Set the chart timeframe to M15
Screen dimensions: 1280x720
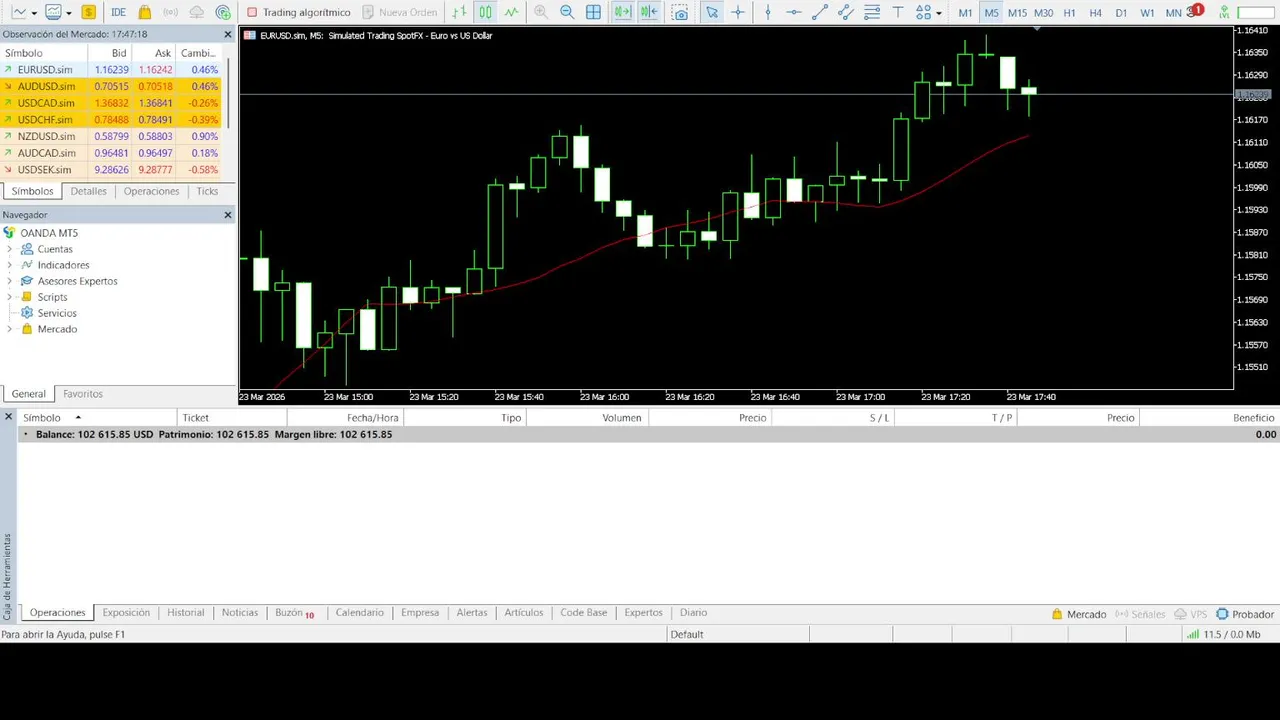click(1017, 12)
